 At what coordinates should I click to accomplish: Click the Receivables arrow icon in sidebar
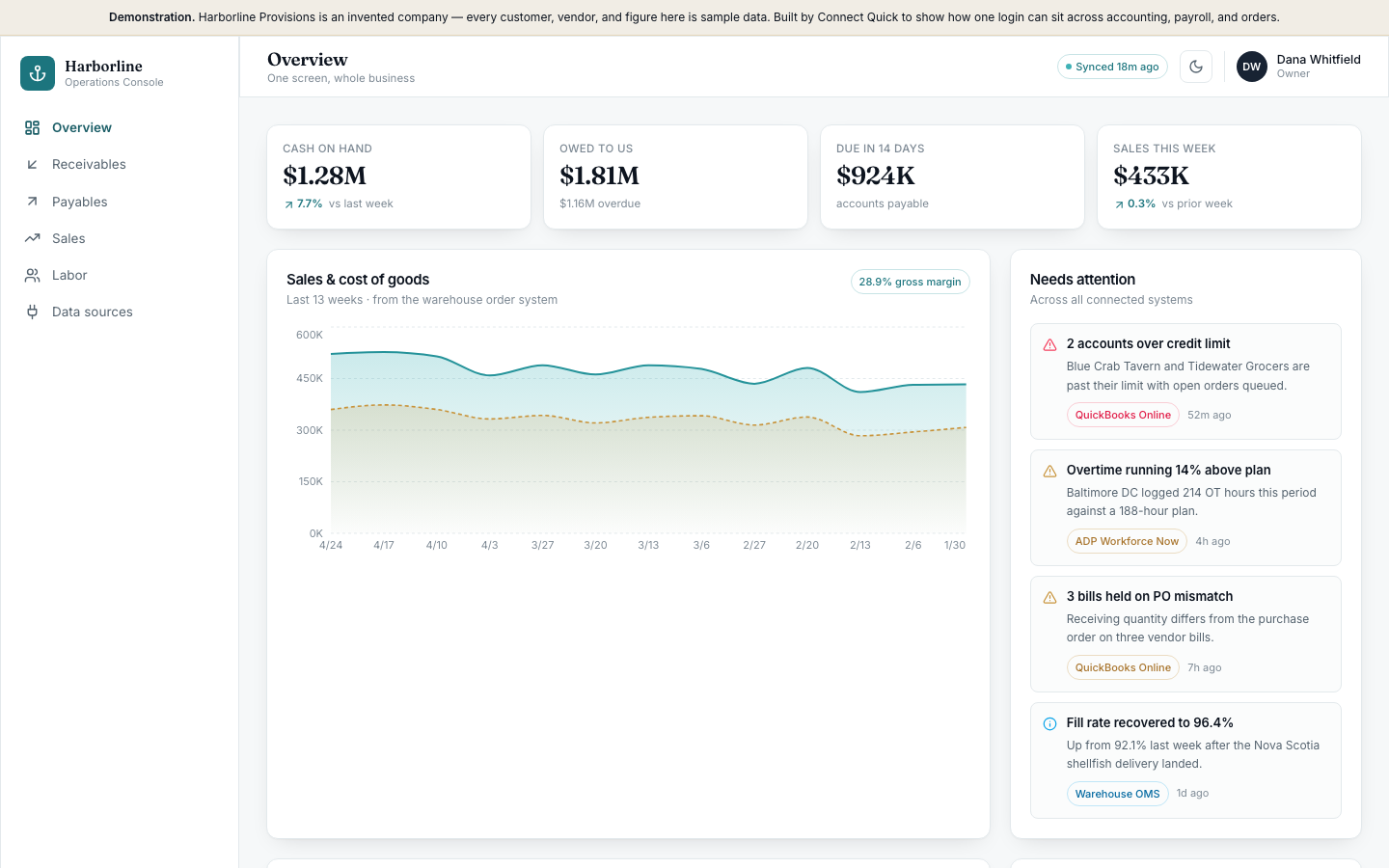click(x=32, y=165)
